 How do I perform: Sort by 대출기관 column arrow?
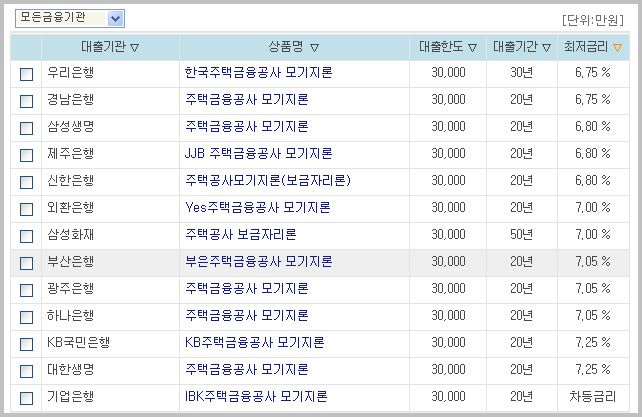pos(135,48)
